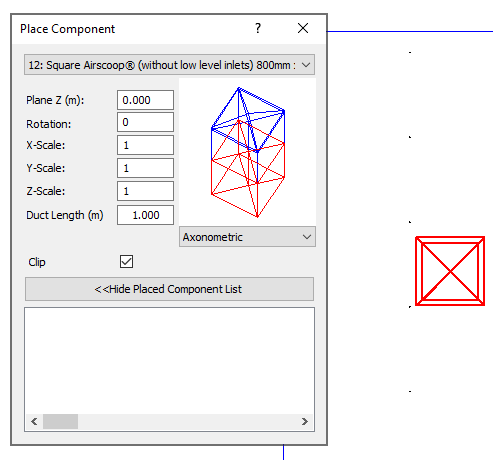Click the right scroll arrow in list
Viewport: 493px width, 460px height.
[304, 421]
